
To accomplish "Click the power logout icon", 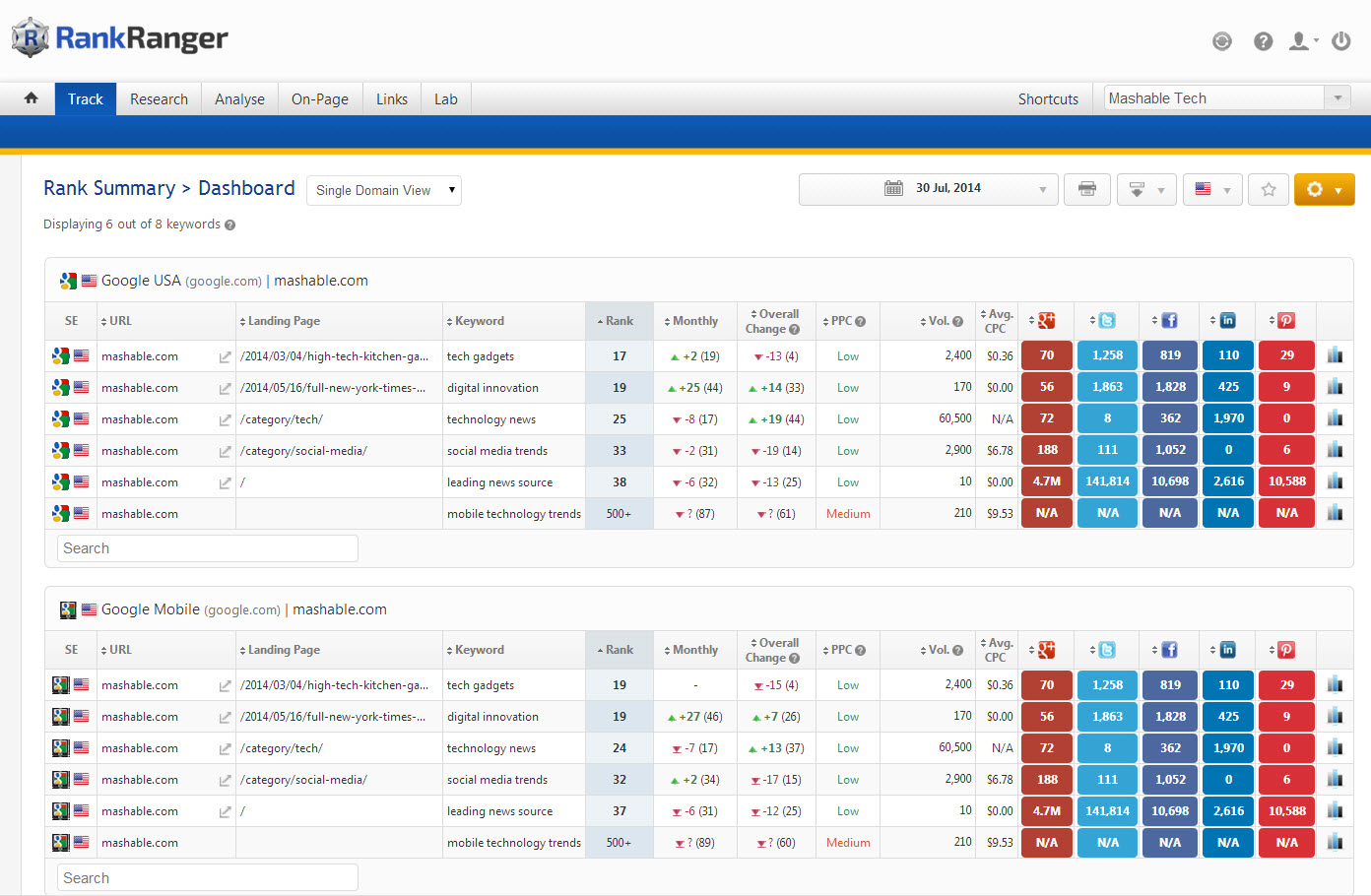I will coord(1340,41).
